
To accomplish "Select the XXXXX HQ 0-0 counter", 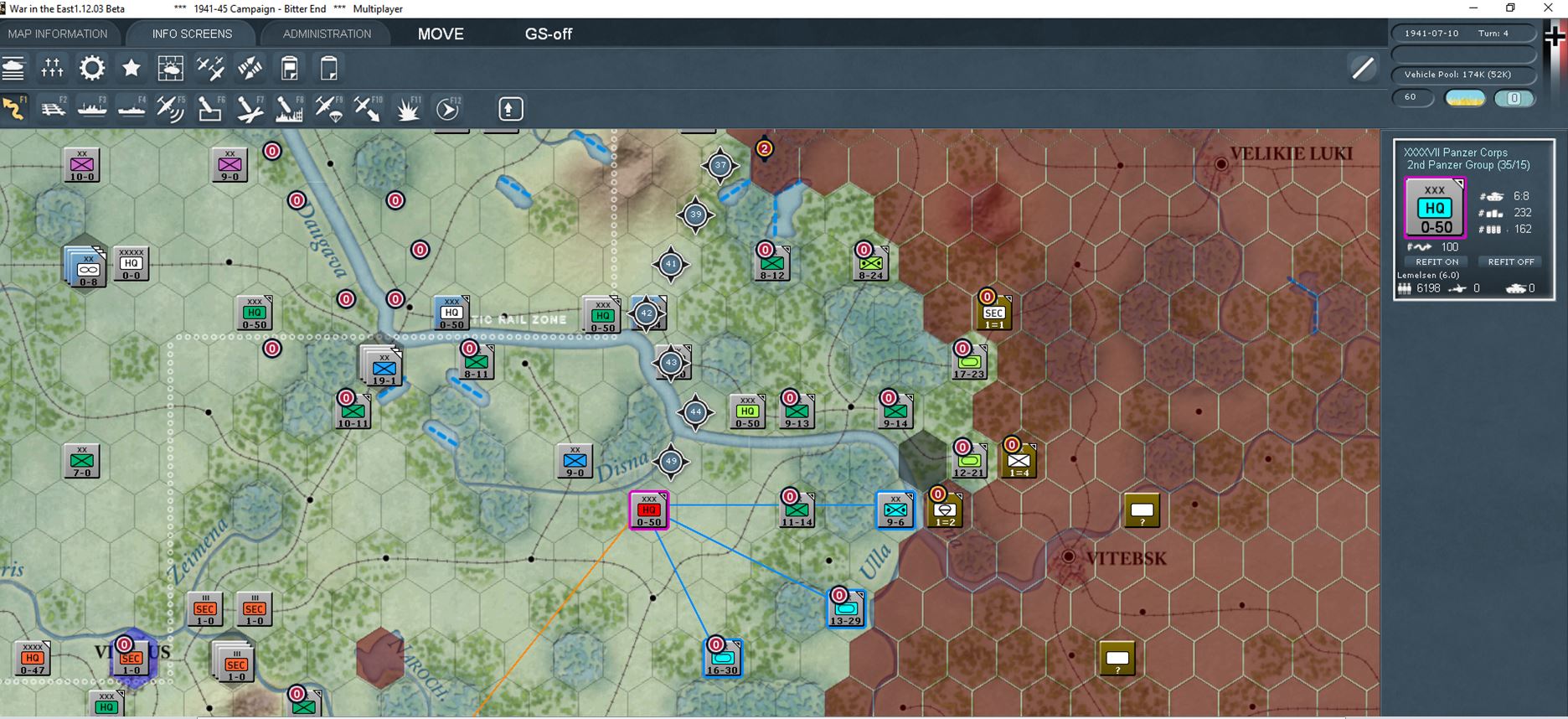I will (x=132, y=263).
